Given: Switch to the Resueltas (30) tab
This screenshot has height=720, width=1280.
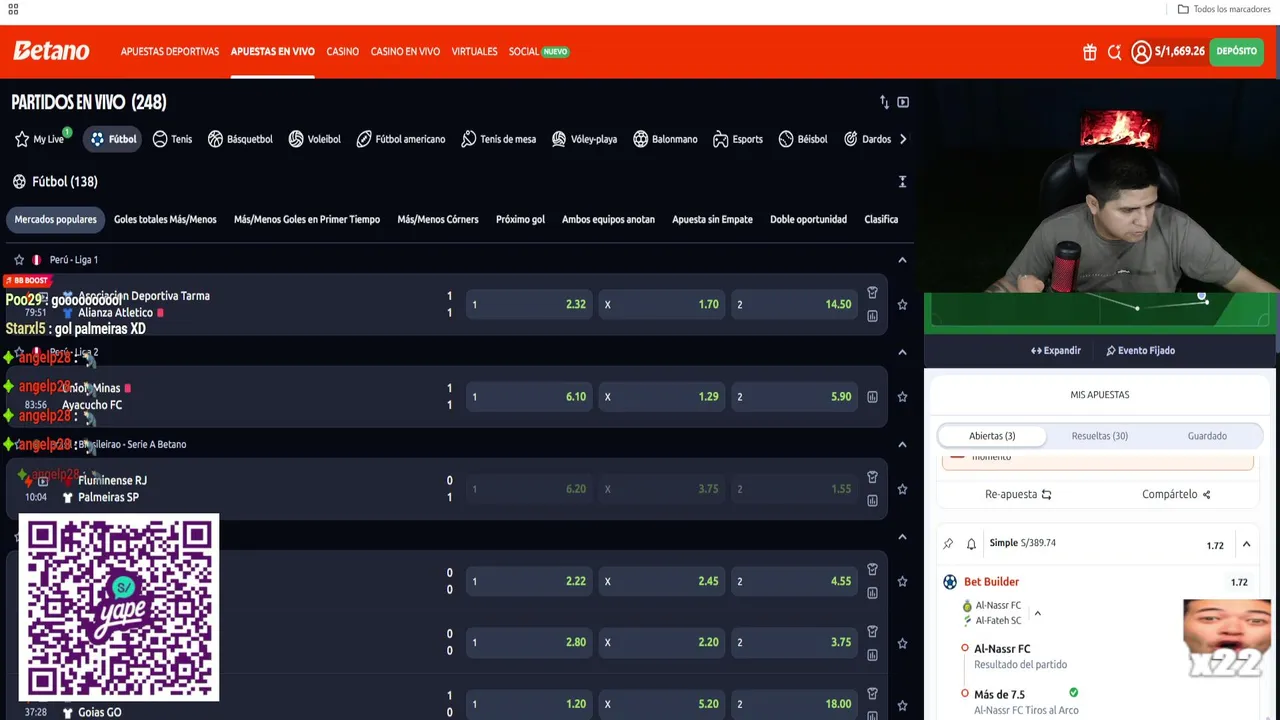Looking at the screenshot, I should point(1100,436).
